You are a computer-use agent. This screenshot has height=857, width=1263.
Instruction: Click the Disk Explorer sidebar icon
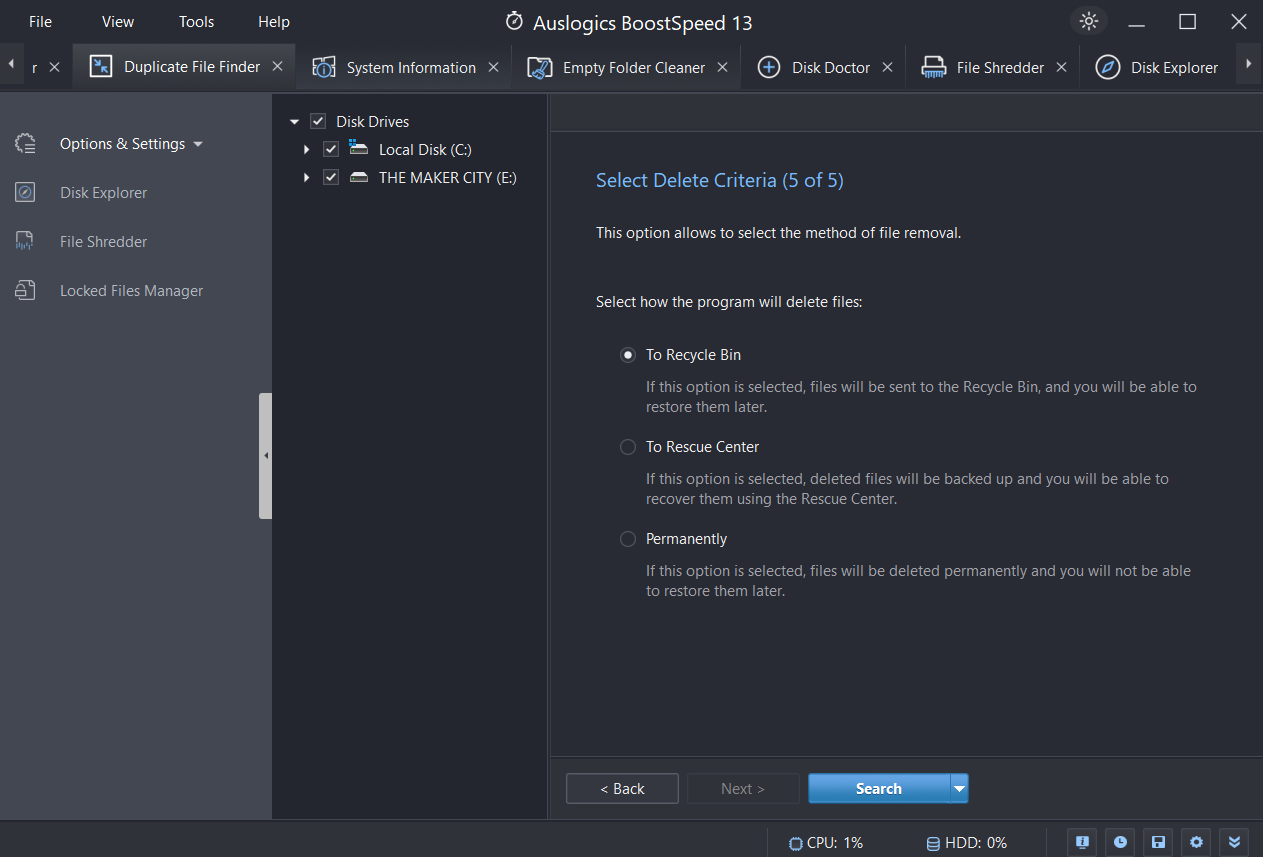click(x=25, y=193)
